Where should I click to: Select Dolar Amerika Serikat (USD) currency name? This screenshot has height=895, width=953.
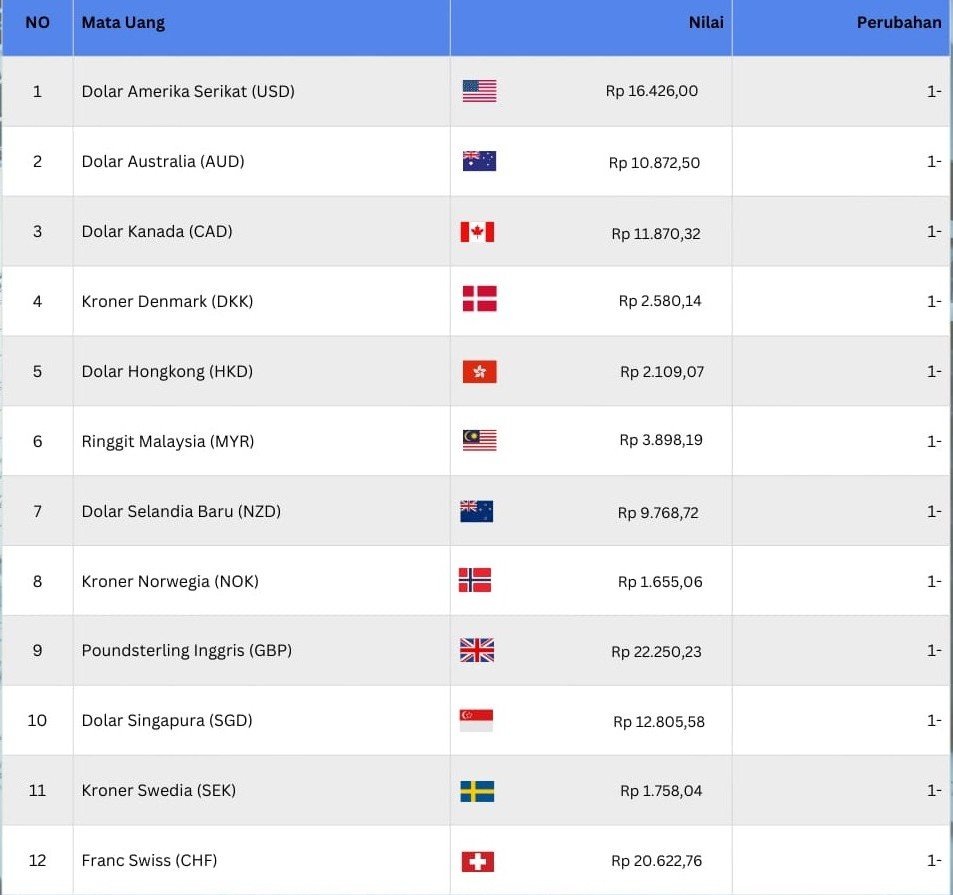tap(188, 91)
